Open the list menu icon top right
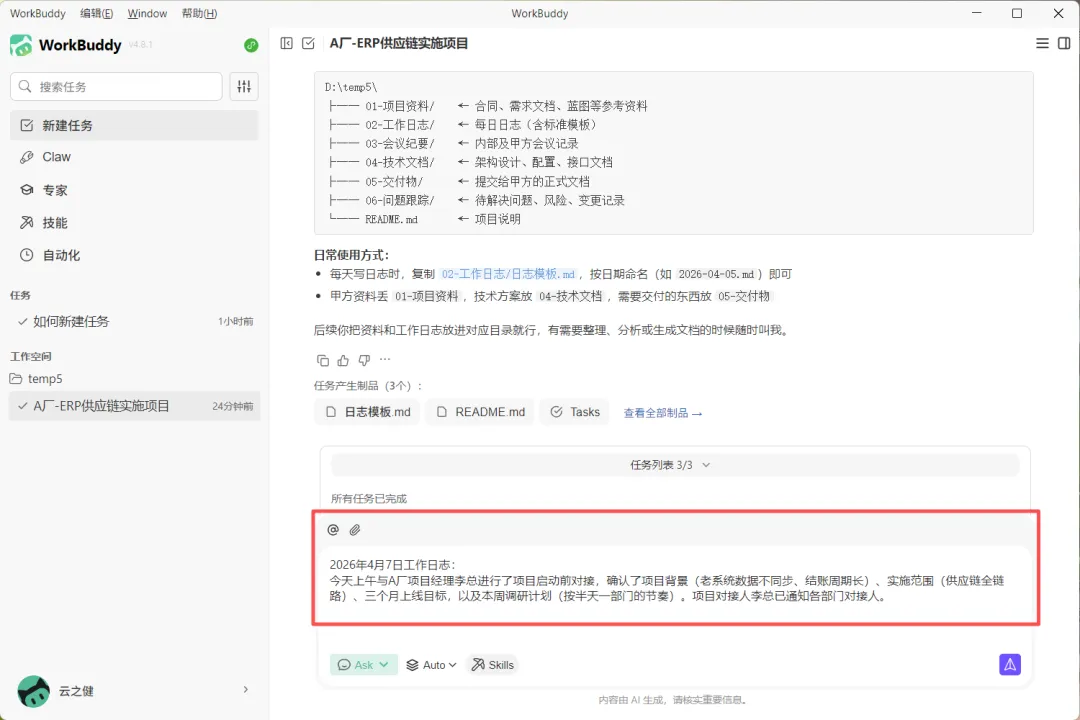This screenshot has height=720, width=1080. pyautogui.click(x=1042, y=43)
